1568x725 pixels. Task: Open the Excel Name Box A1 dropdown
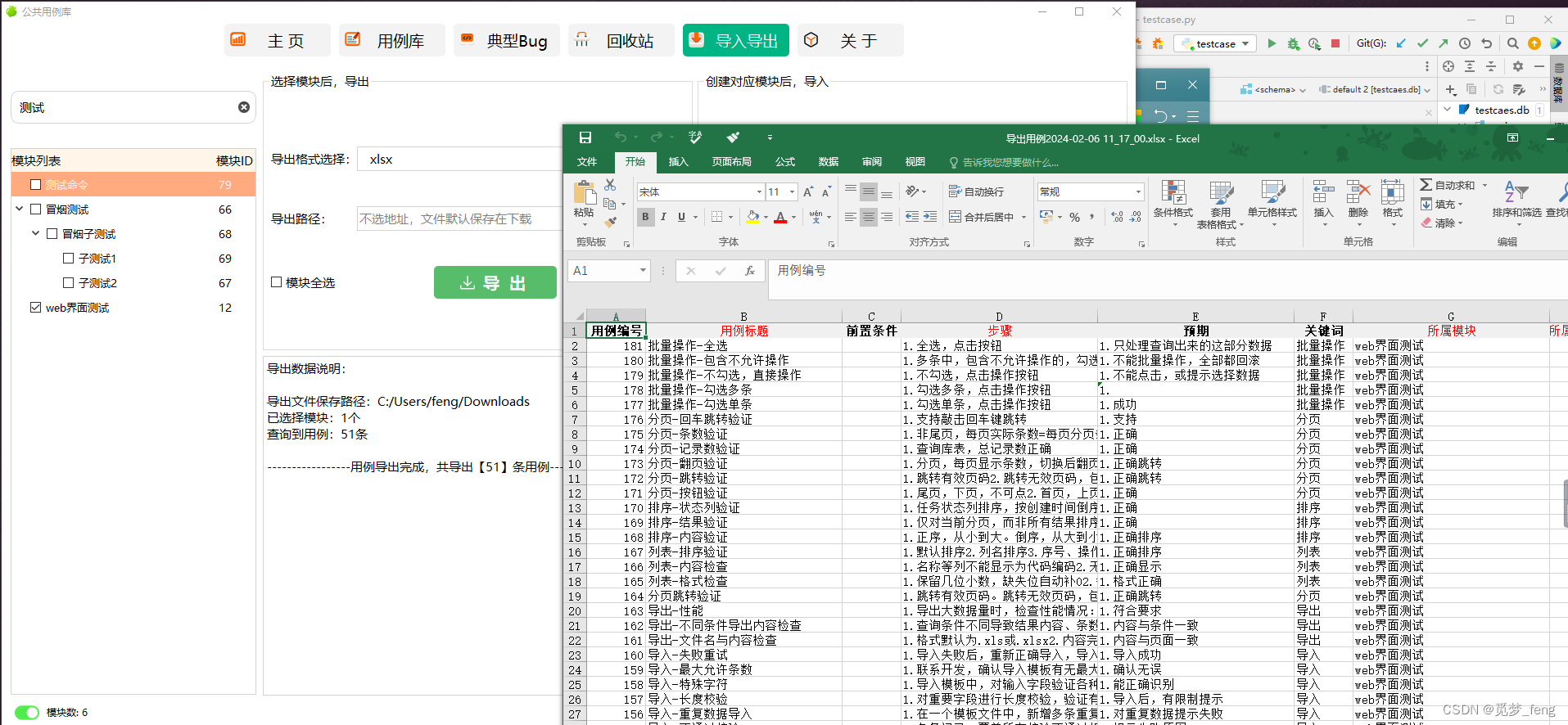(x=643, y=271)
